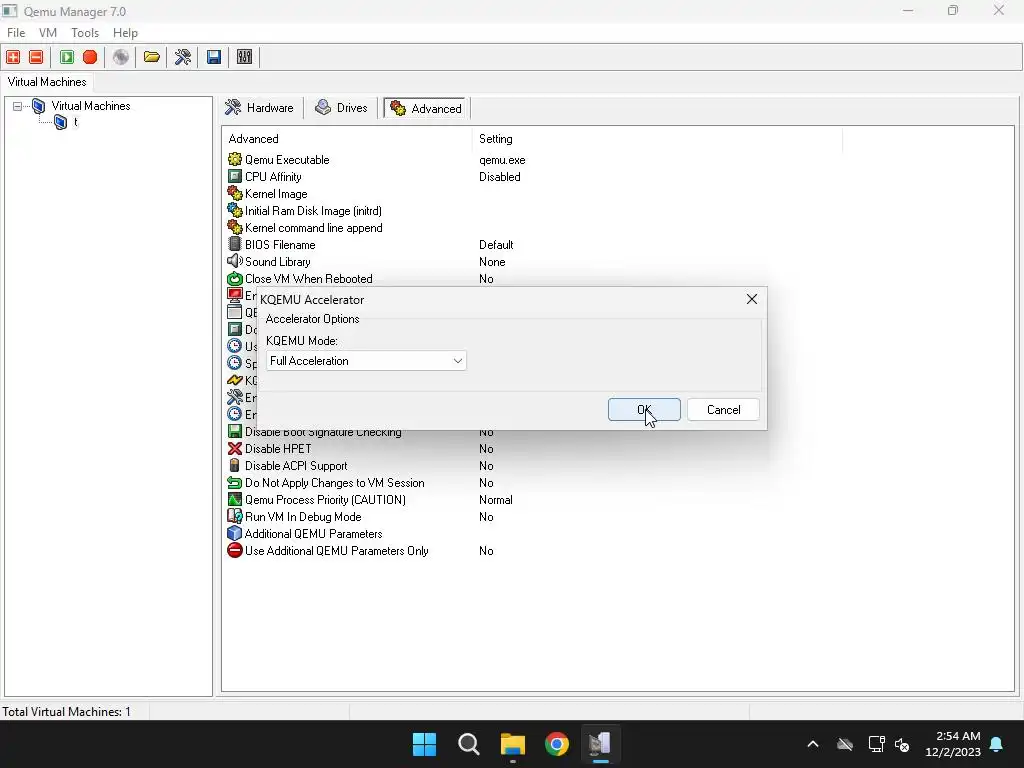This screenshot has height=768, width=1024.
Task: Open the Help menu
Action: (x=125, y=33)
